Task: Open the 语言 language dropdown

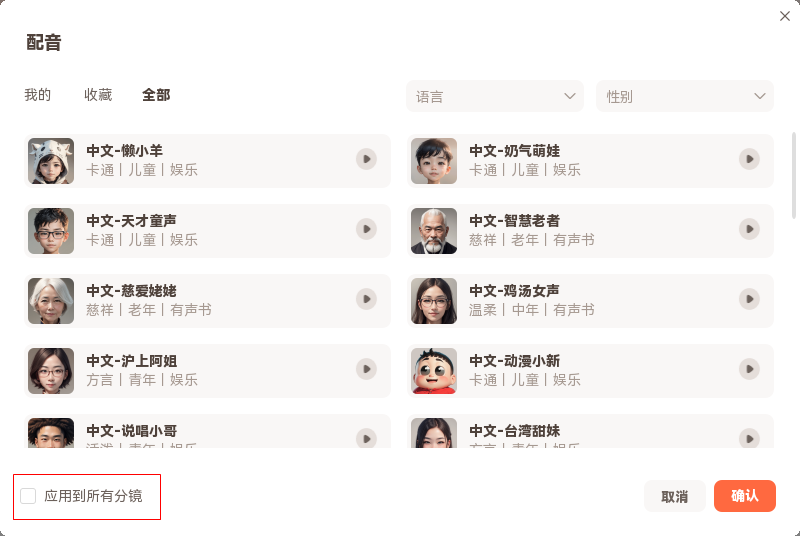Action: click(x=494, y=96)
